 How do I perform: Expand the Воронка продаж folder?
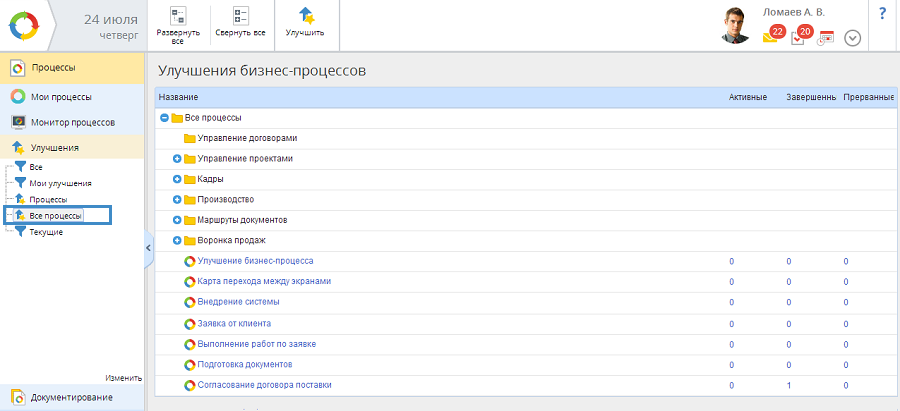click(x=177, y=240)
